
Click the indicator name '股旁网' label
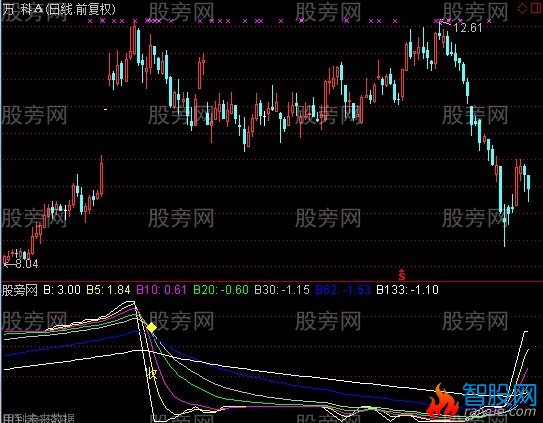pos(20,290)
